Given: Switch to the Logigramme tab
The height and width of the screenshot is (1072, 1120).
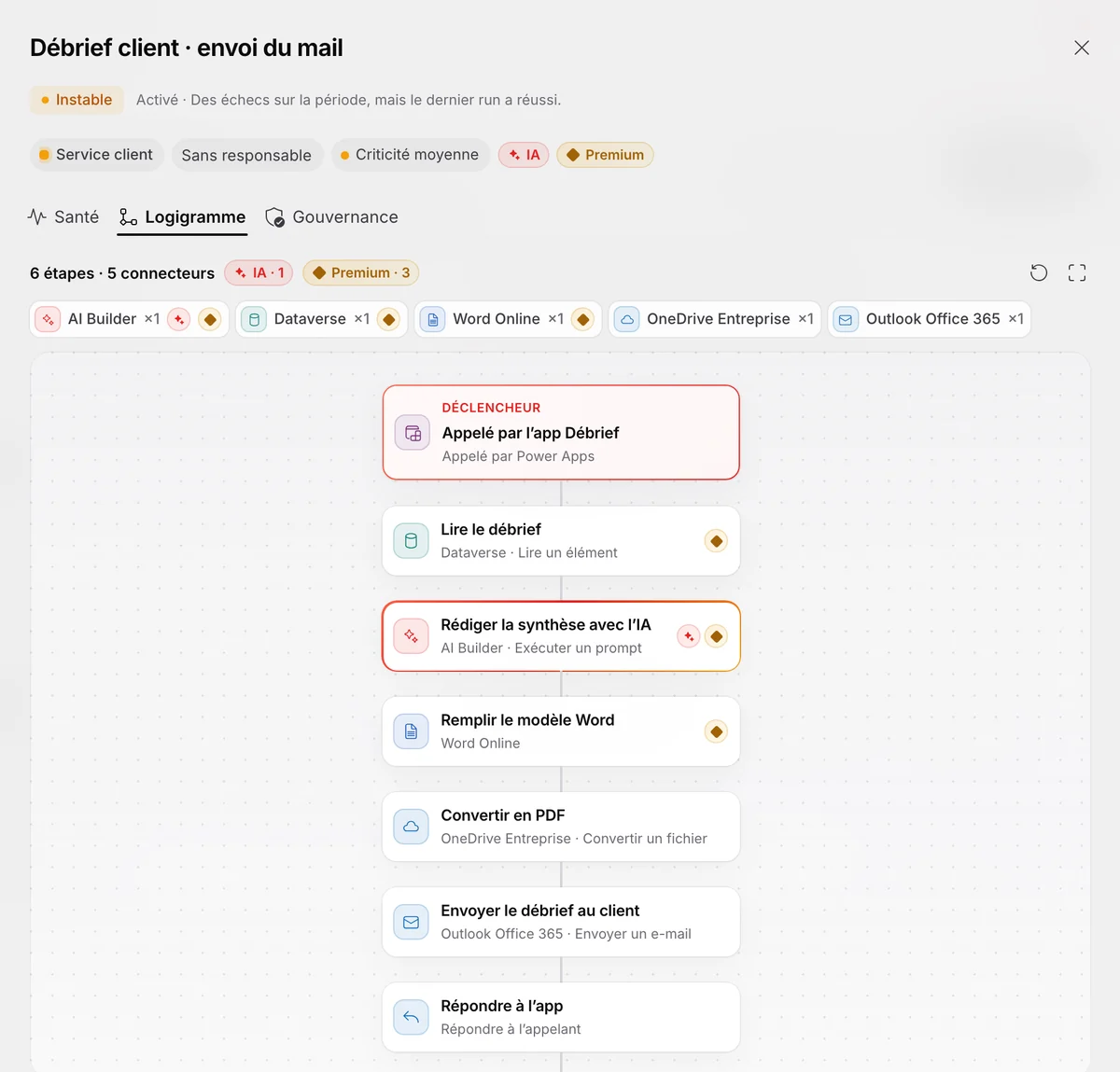Looking at the screenshot, I should click(183, 217).
